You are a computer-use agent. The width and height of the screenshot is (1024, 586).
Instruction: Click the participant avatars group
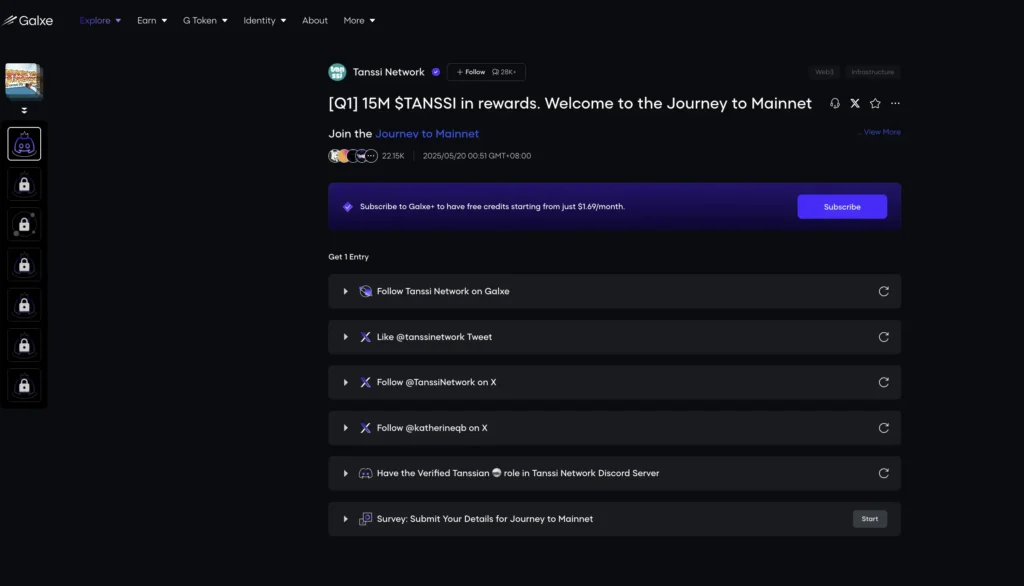353,155
